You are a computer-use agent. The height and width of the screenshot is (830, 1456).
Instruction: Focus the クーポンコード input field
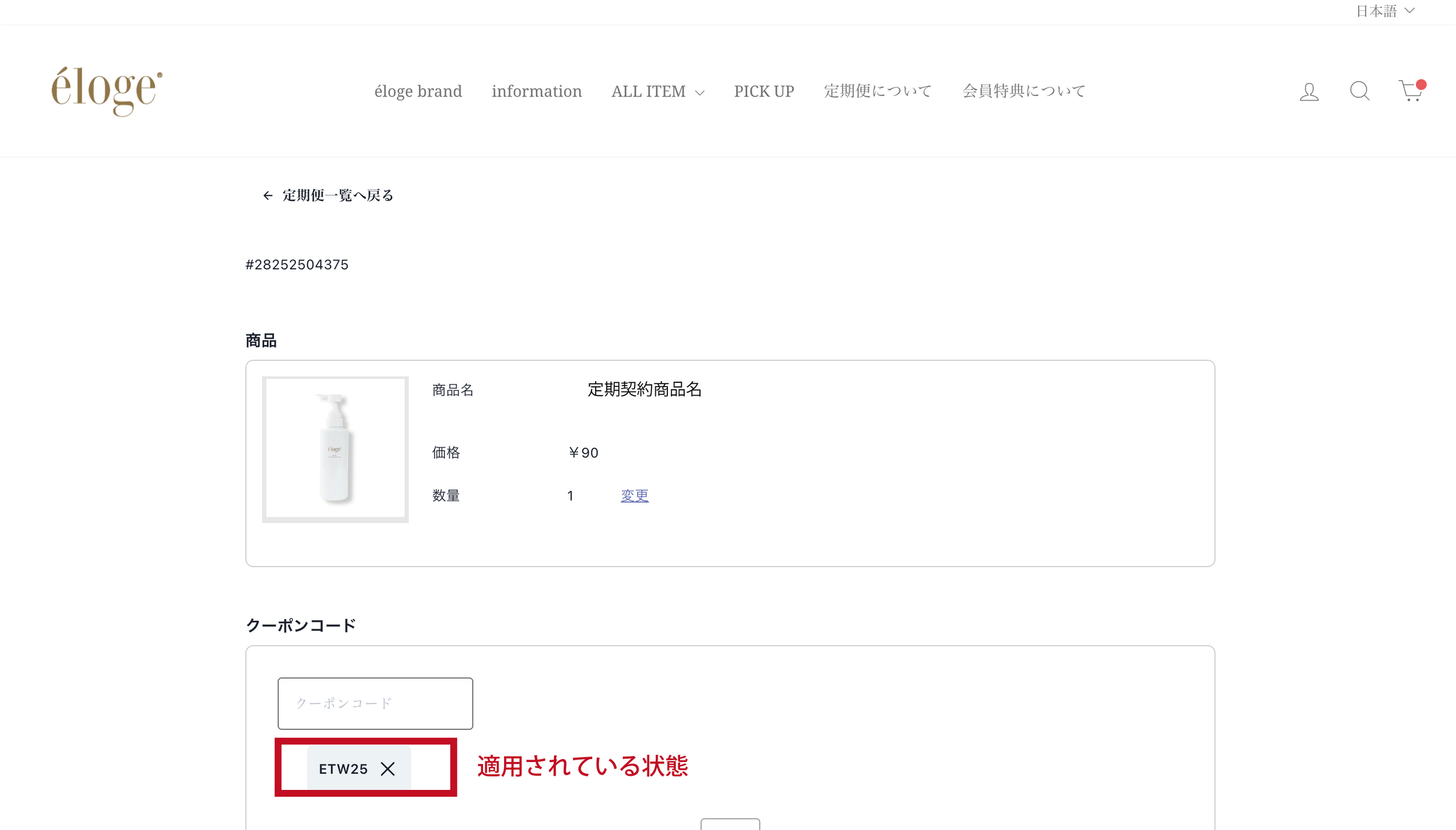point(375,703)
